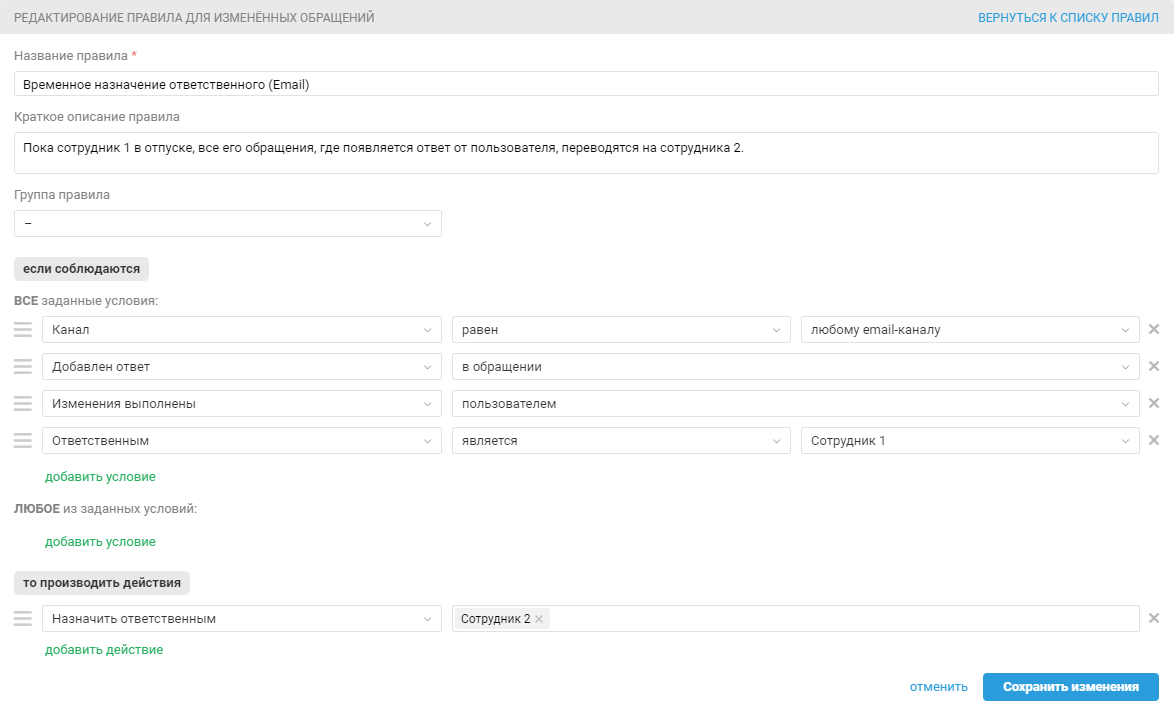Click into Краткое описание правила text area

tap(586, 153)
